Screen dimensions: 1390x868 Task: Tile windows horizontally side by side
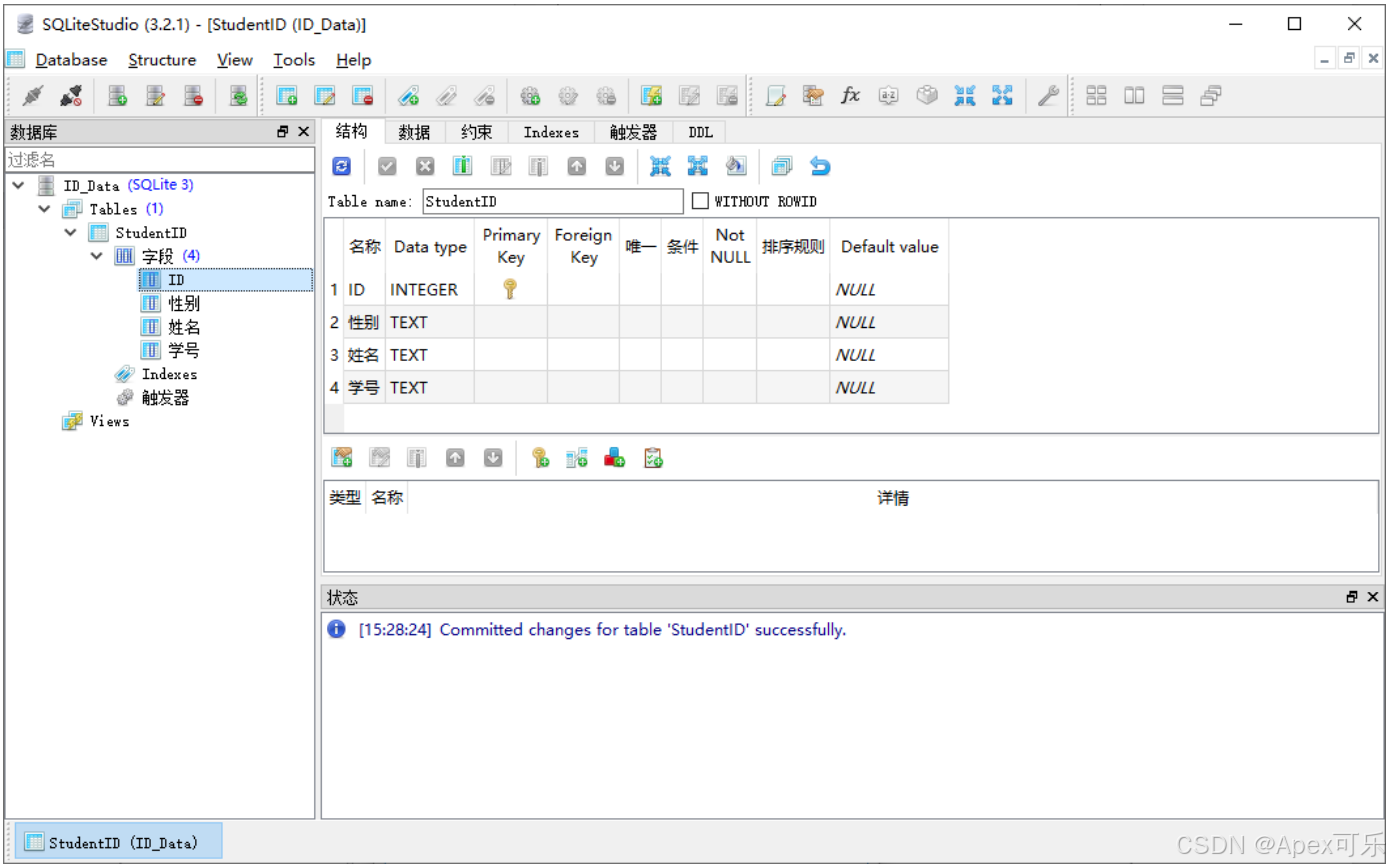pyautogui.click(x=1135, y=96)
